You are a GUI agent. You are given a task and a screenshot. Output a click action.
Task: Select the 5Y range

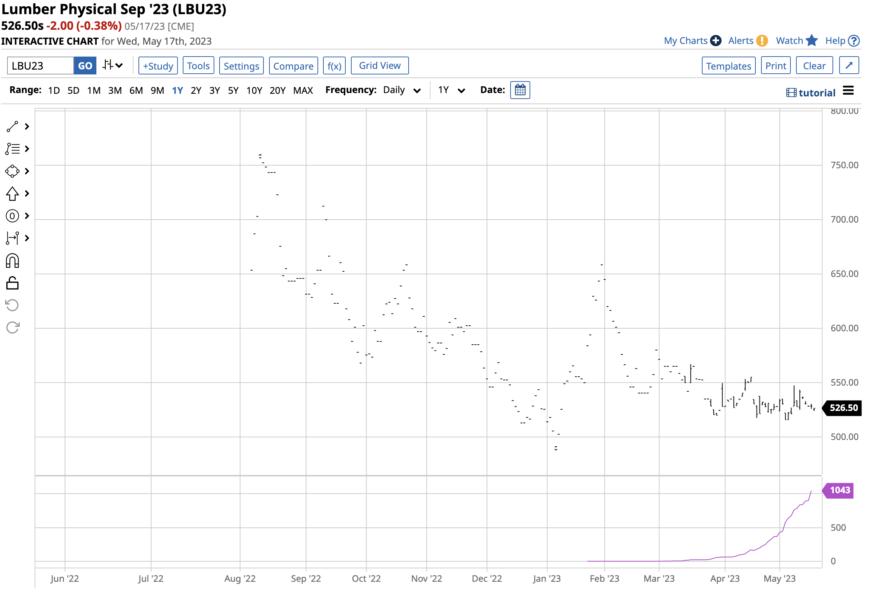click(x=233, y=90)
